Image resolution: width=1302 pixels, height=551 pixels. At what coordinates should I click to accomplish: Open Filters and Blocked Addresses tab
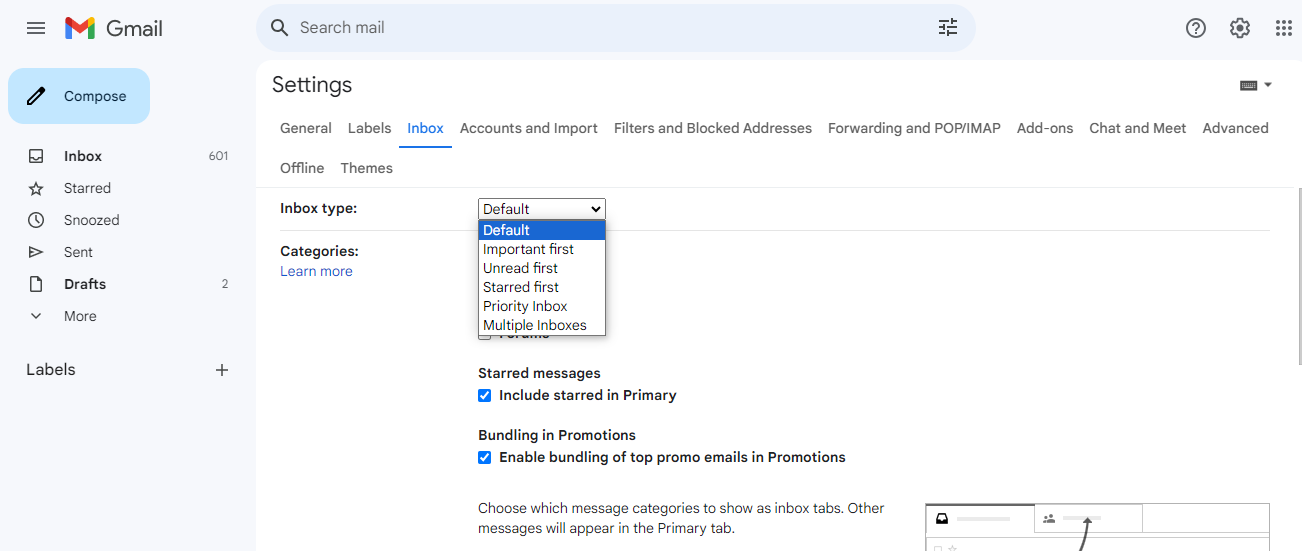(x=713, y=128)
